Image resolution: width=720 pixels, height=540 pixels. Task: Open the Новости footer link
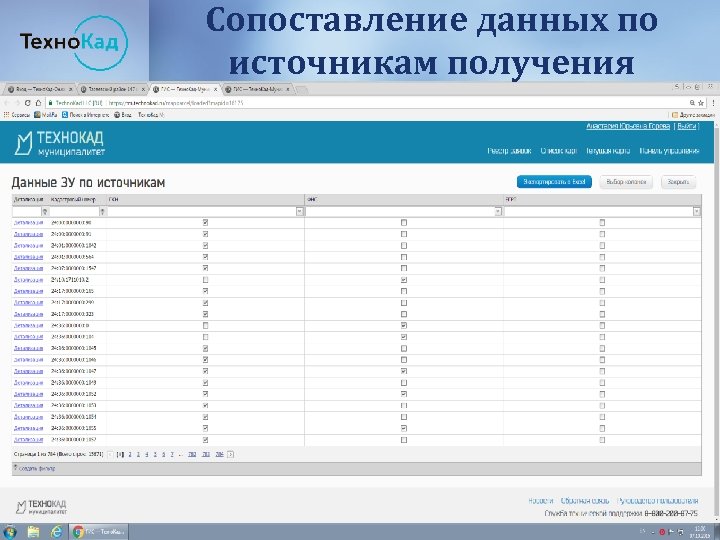[x=540, y=501]
